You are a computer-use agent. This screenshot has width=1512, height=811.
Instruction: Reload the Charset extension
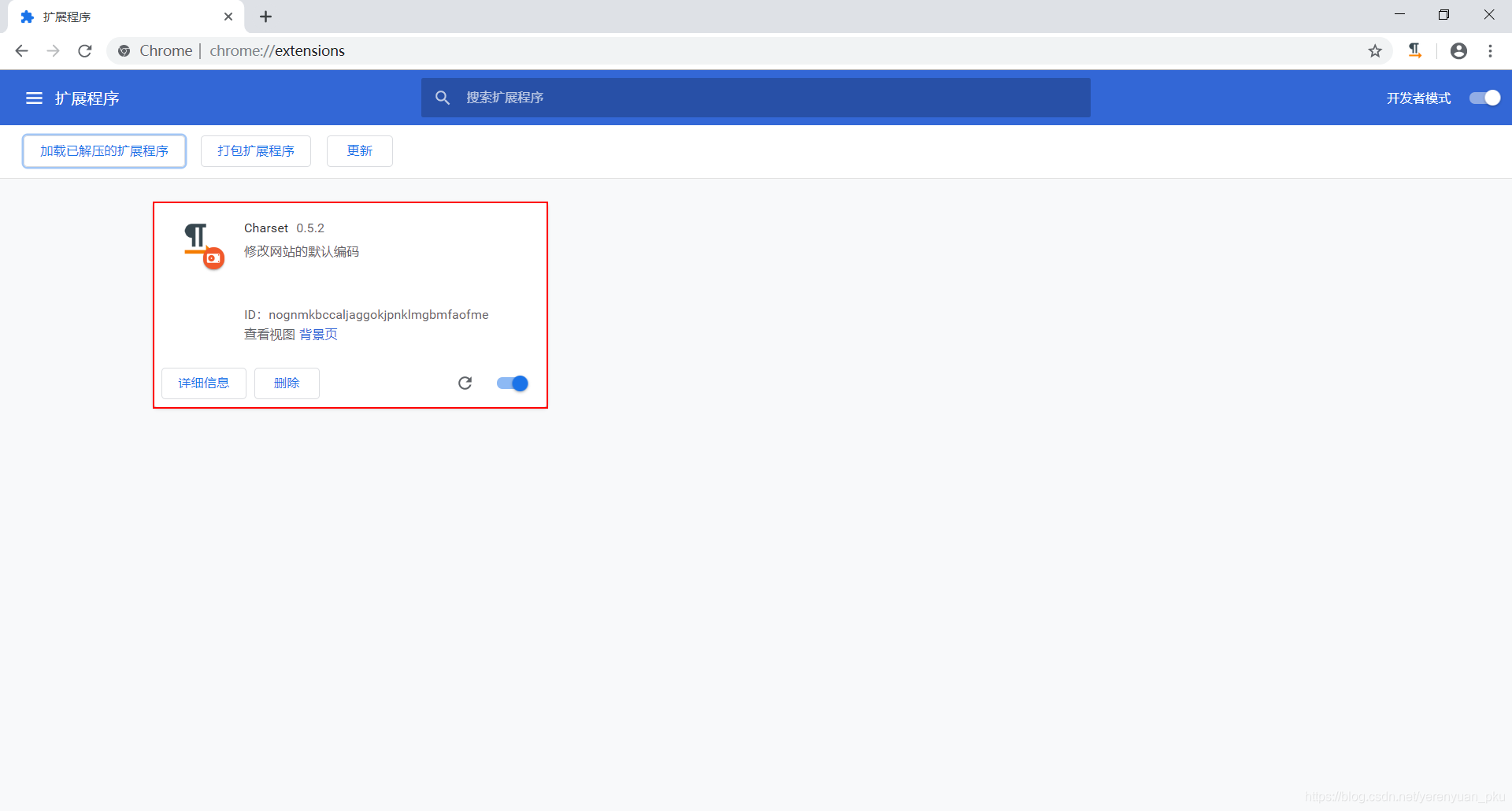coord(465,383)
